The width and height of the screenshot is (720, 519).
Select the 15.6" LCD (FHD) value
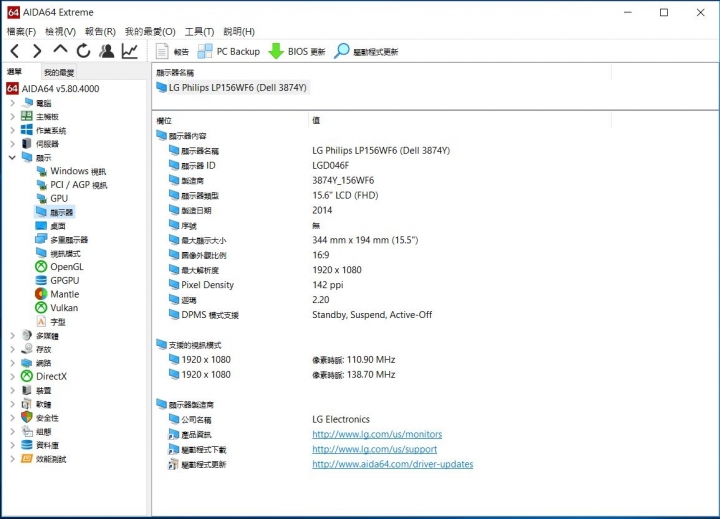pyautogui.click(x=345, y=195)
